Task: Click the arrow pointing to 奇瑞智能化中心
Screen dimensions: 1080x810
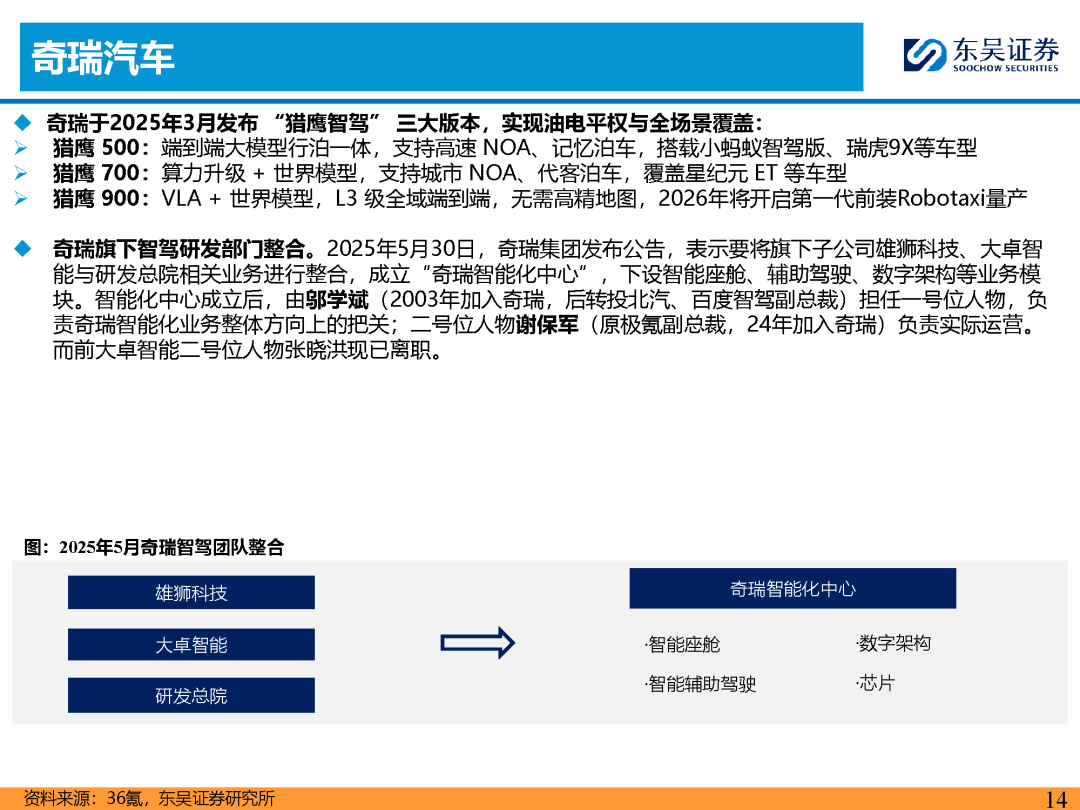Action: 477,643
